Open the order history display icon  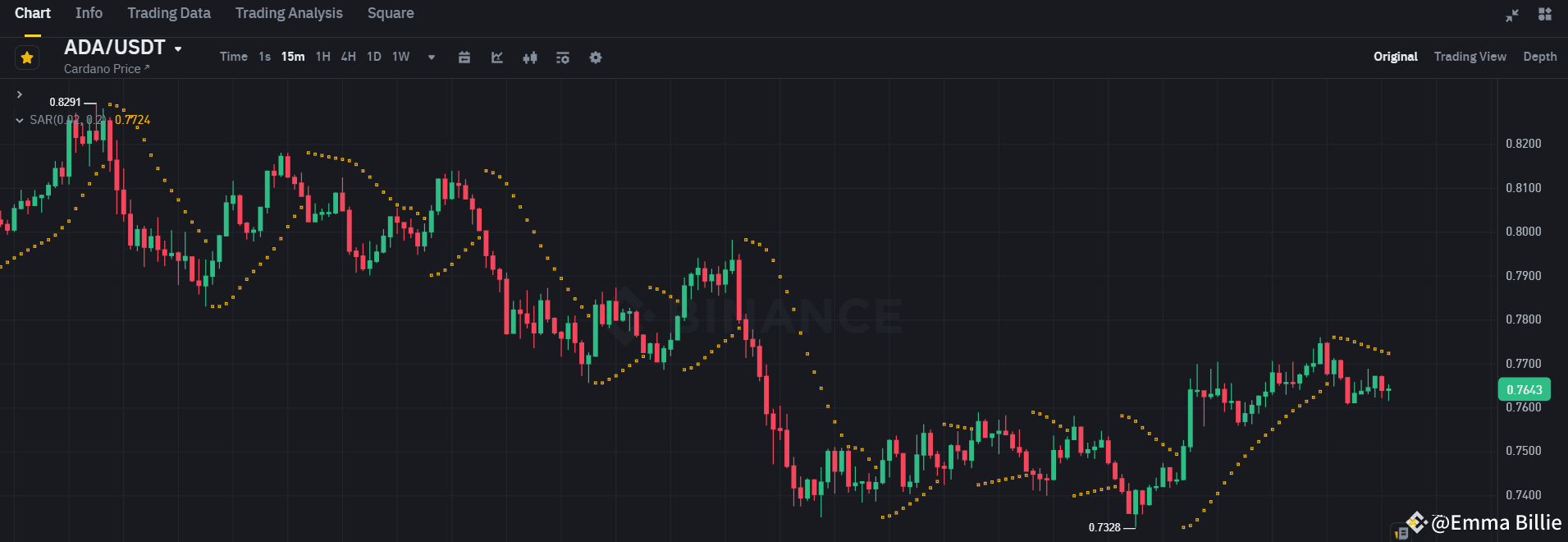click(562, 57)
